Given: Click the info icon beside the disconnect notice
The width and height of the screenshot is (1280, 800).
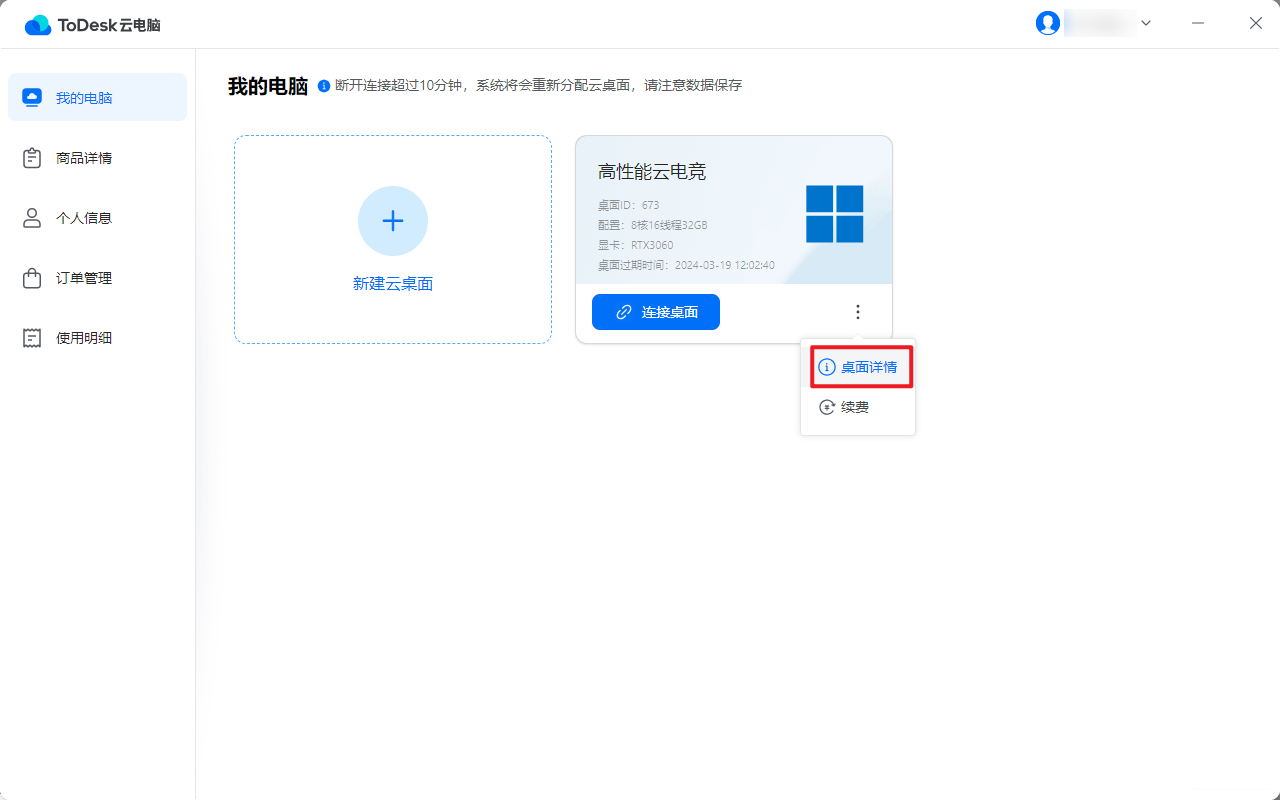Looking at the screenshot, I should coord(324,86).
